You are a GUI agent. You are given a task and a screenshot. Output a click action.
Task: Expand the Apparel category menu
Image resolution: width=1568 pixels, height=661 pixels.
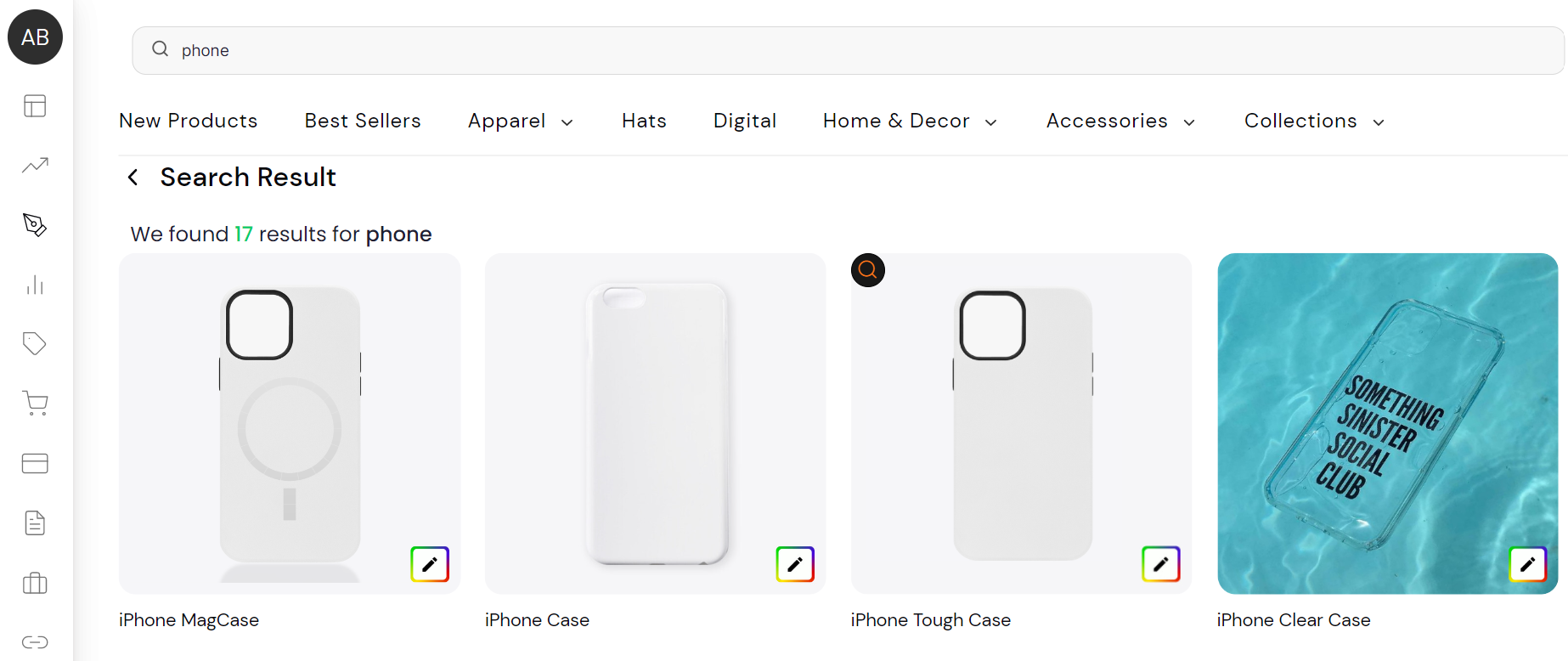521,121
